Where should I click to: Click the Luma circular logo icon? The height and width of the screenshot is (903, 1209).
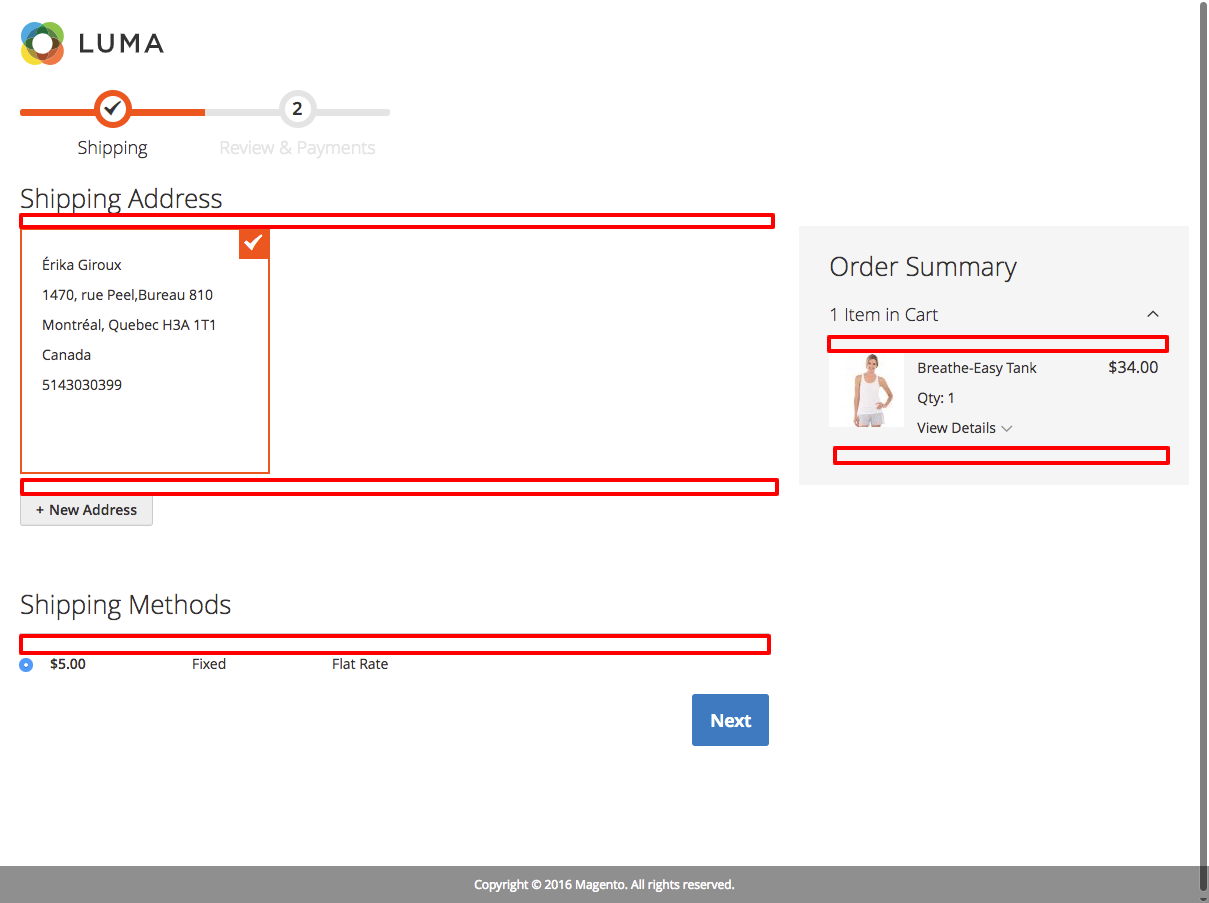pos(42,43)
